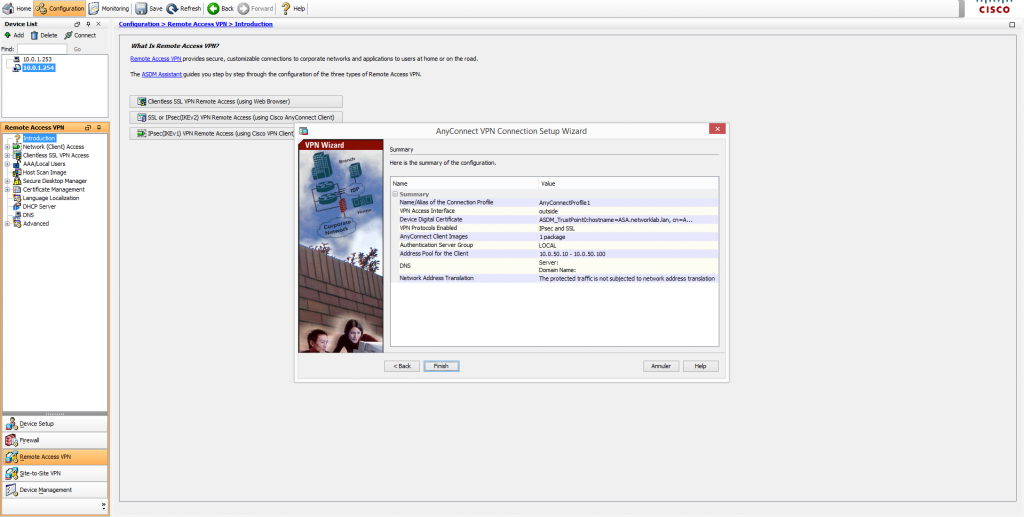Image resolution: width=1024 pixels, height=517 pixels.
Task: Expand Network (Client) Access node
Action: click(7, 147)
